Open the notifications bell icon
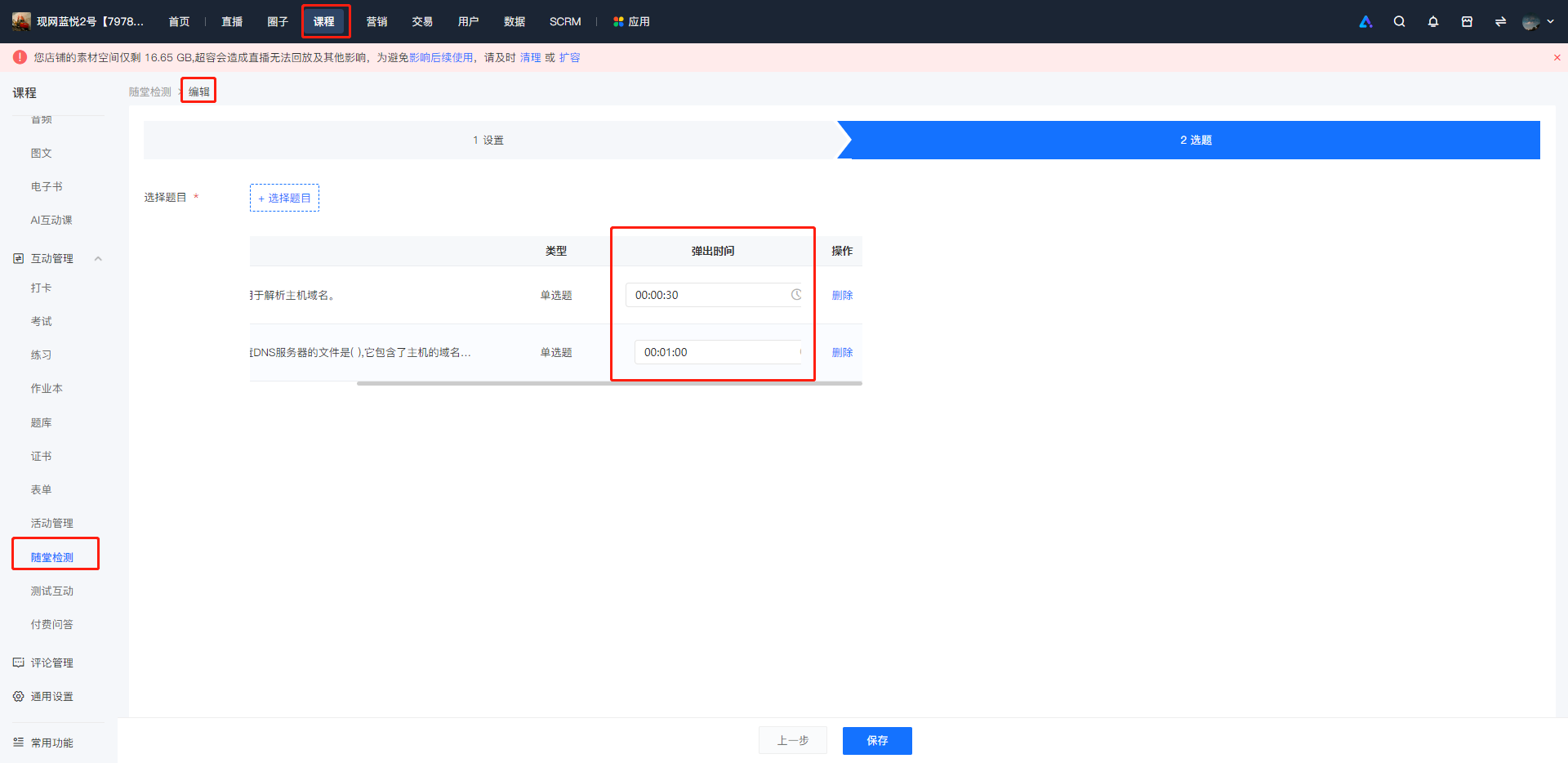Image resolution: width=1568 pixels, height=763 pixels. [1433, 22]
